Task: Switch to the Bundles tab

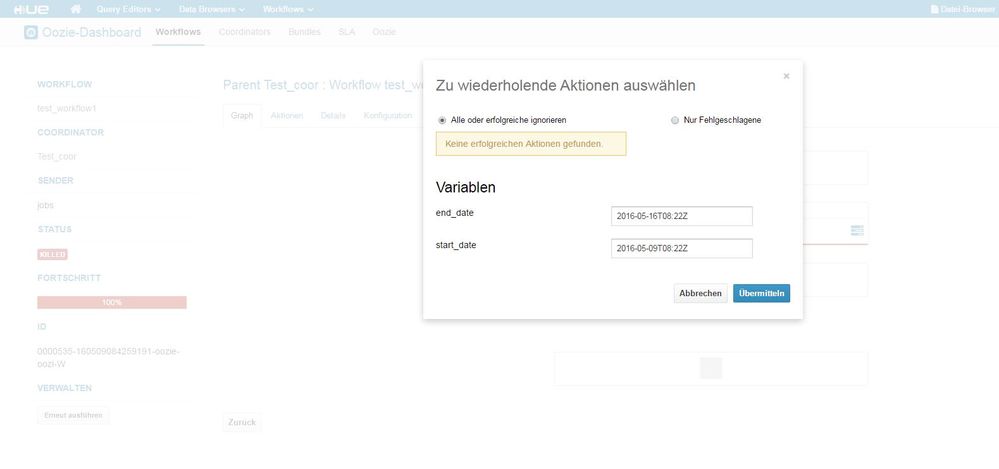Action: pos(305,32)
